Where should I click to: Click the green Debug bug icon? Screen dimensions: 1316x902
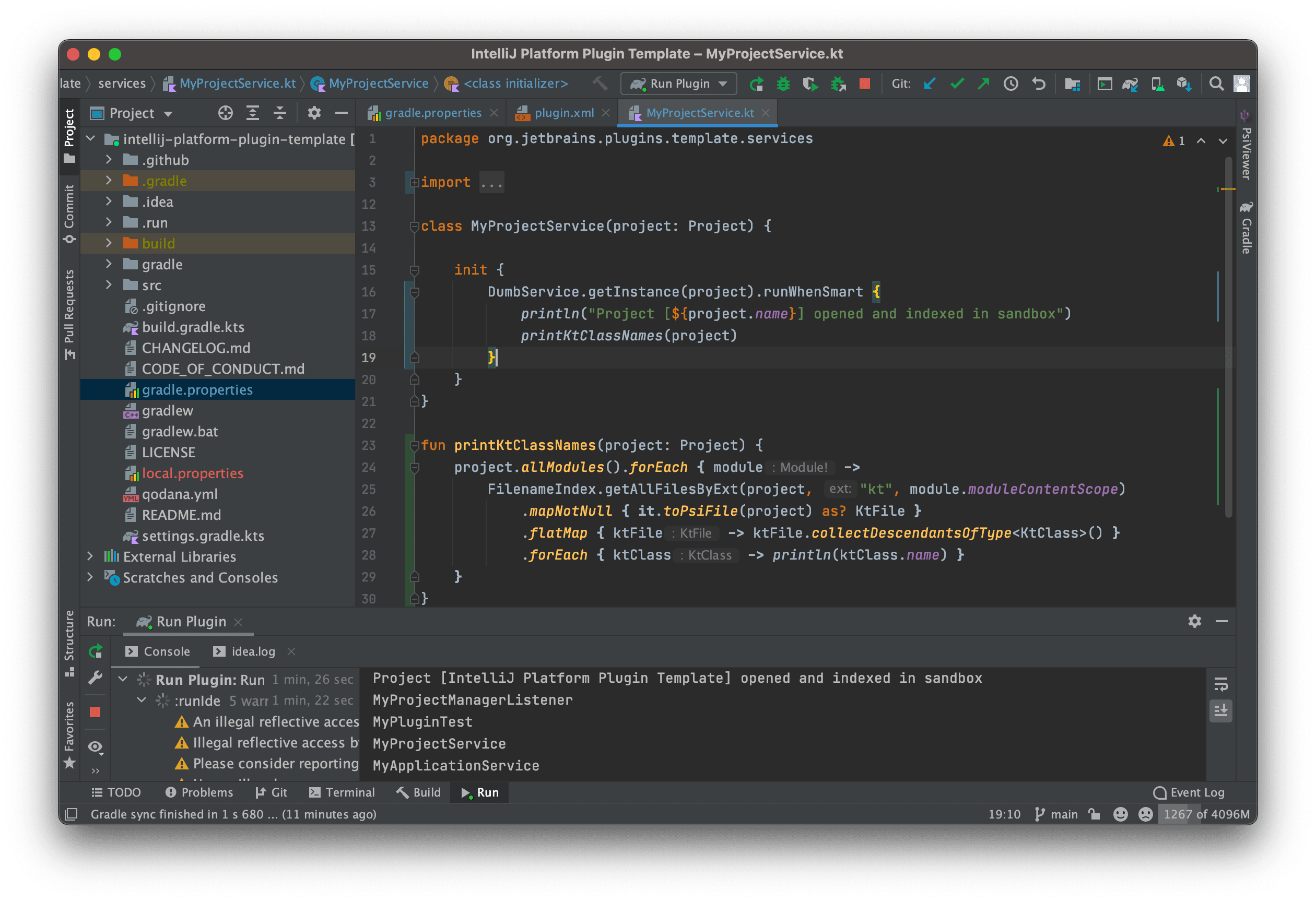click(783, 84)
